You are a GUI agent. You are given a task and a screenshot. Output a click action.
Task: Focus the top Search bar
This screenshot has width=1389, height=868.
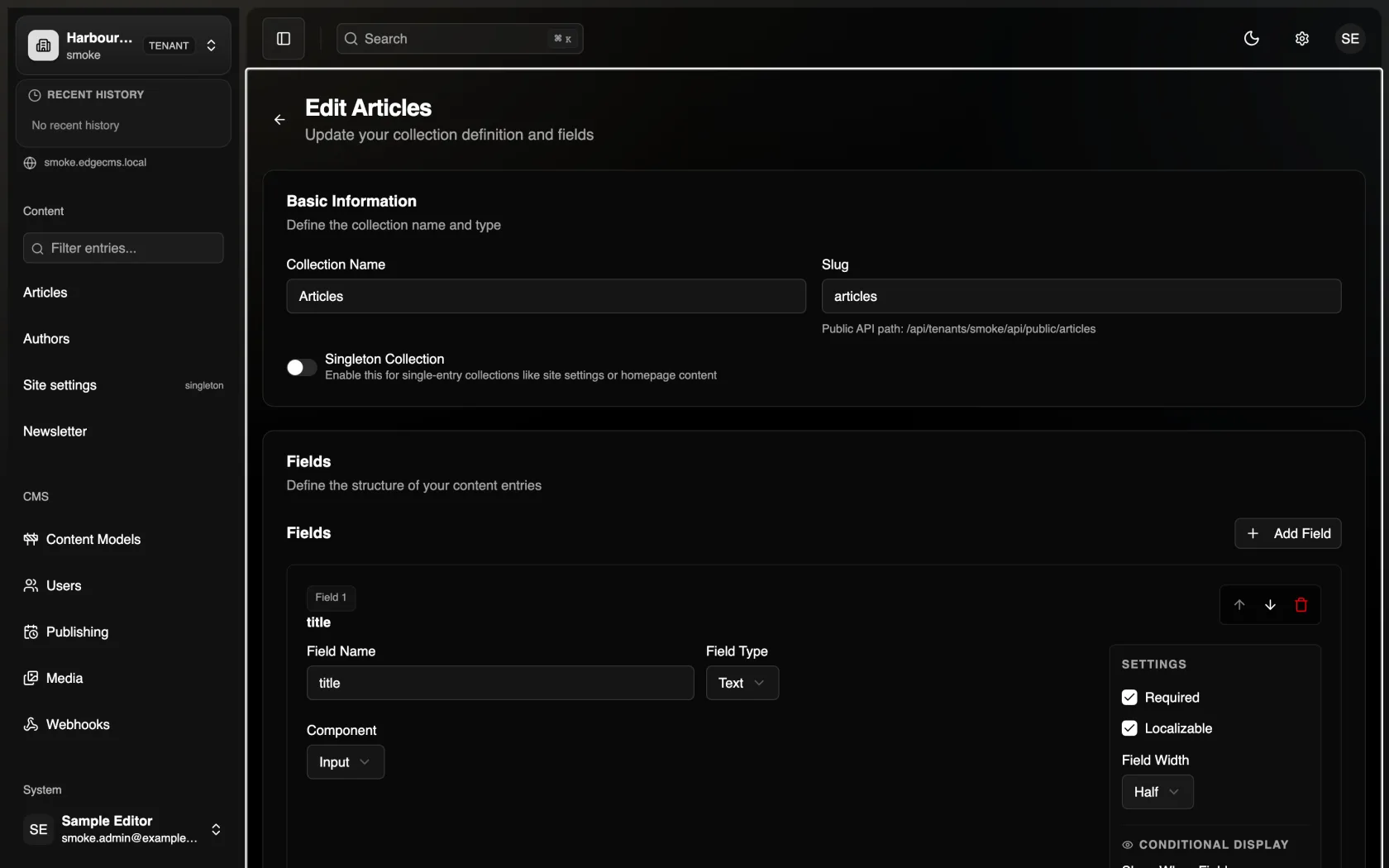tap(460, 39)
